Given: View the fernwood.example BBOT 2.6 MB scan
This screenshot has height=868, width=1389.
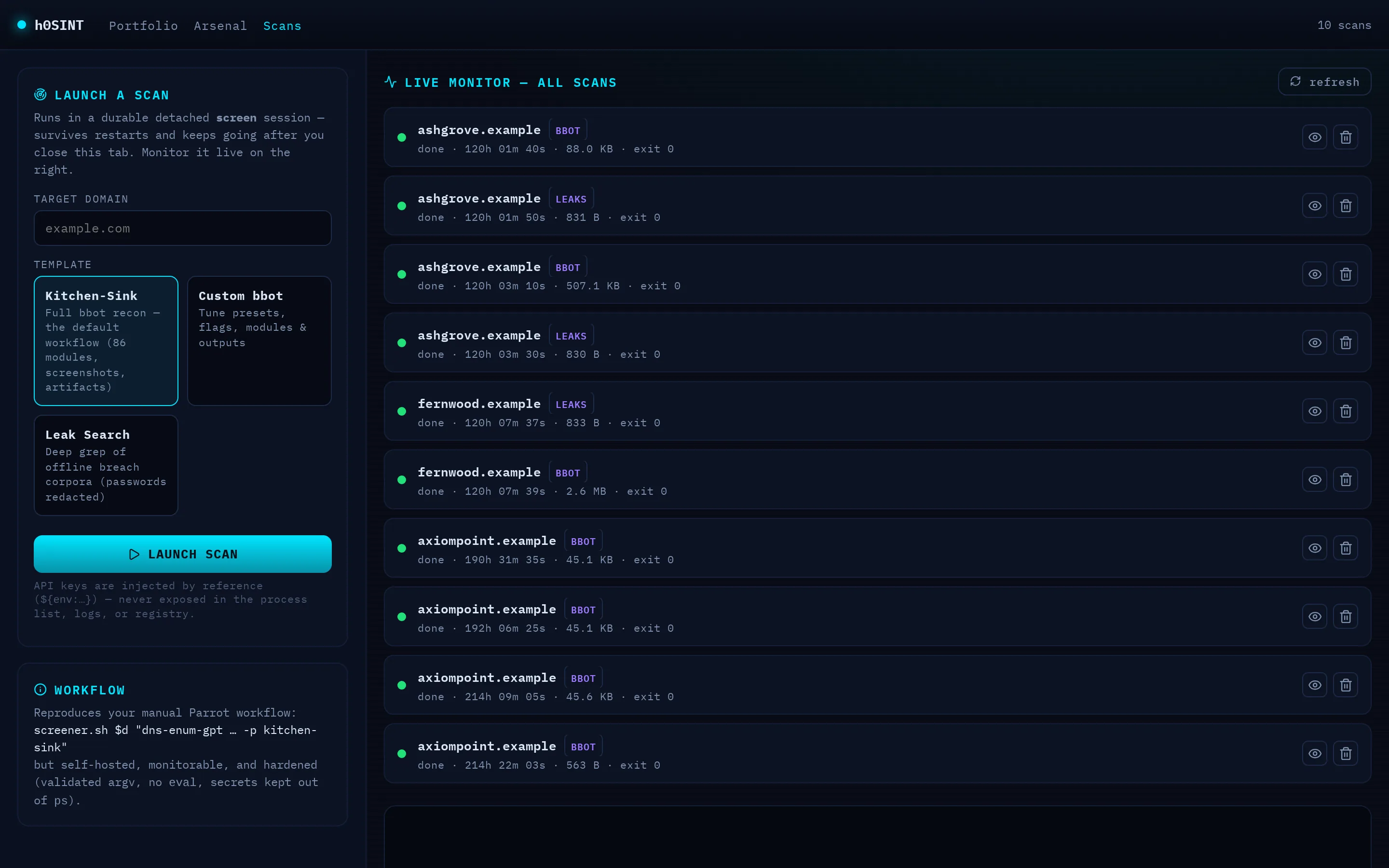Looking at the screenshot, I should (x=1314, y=479).
